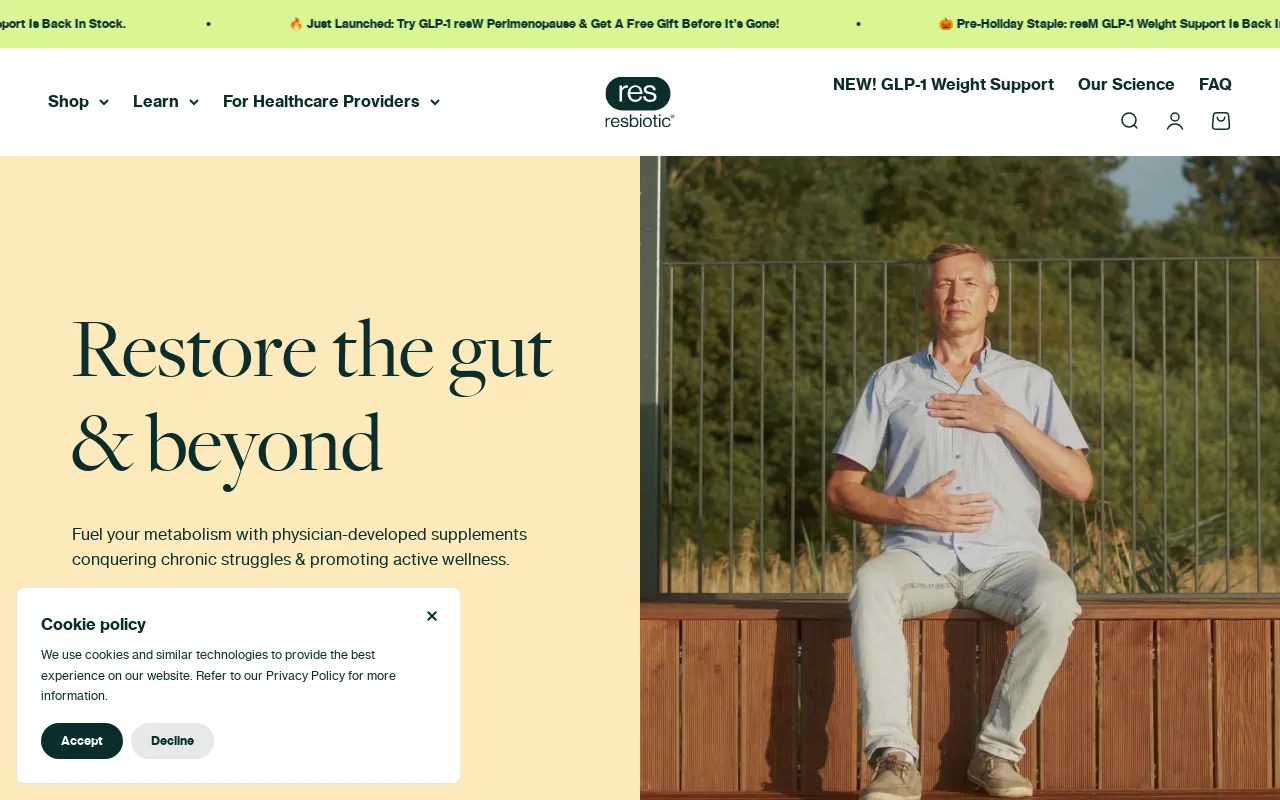
Task: Open For Healthcare Providers menu
Action: (x=331, y=101)
